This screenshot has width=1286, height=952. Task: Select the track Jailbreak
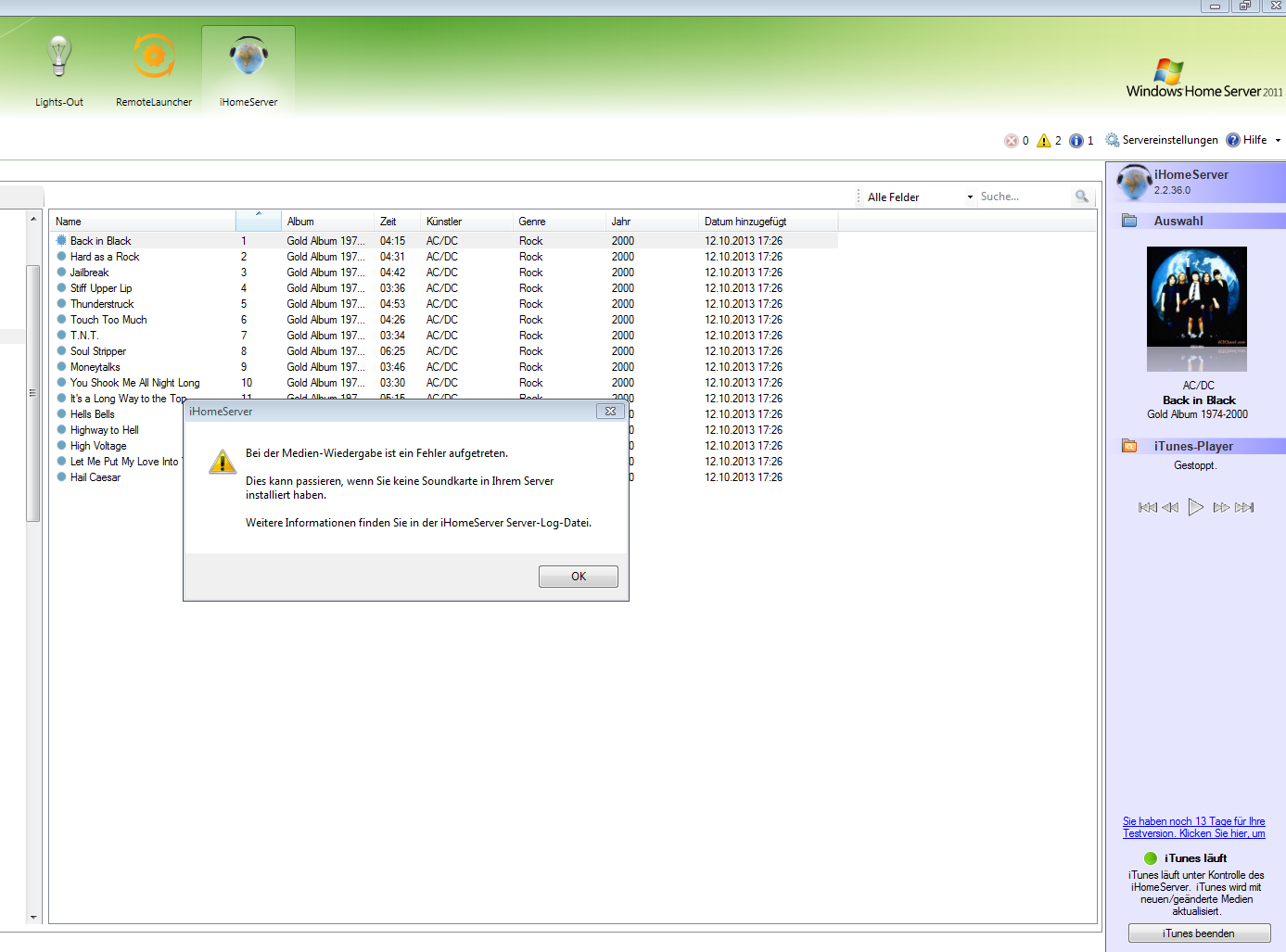click(89, 273)
